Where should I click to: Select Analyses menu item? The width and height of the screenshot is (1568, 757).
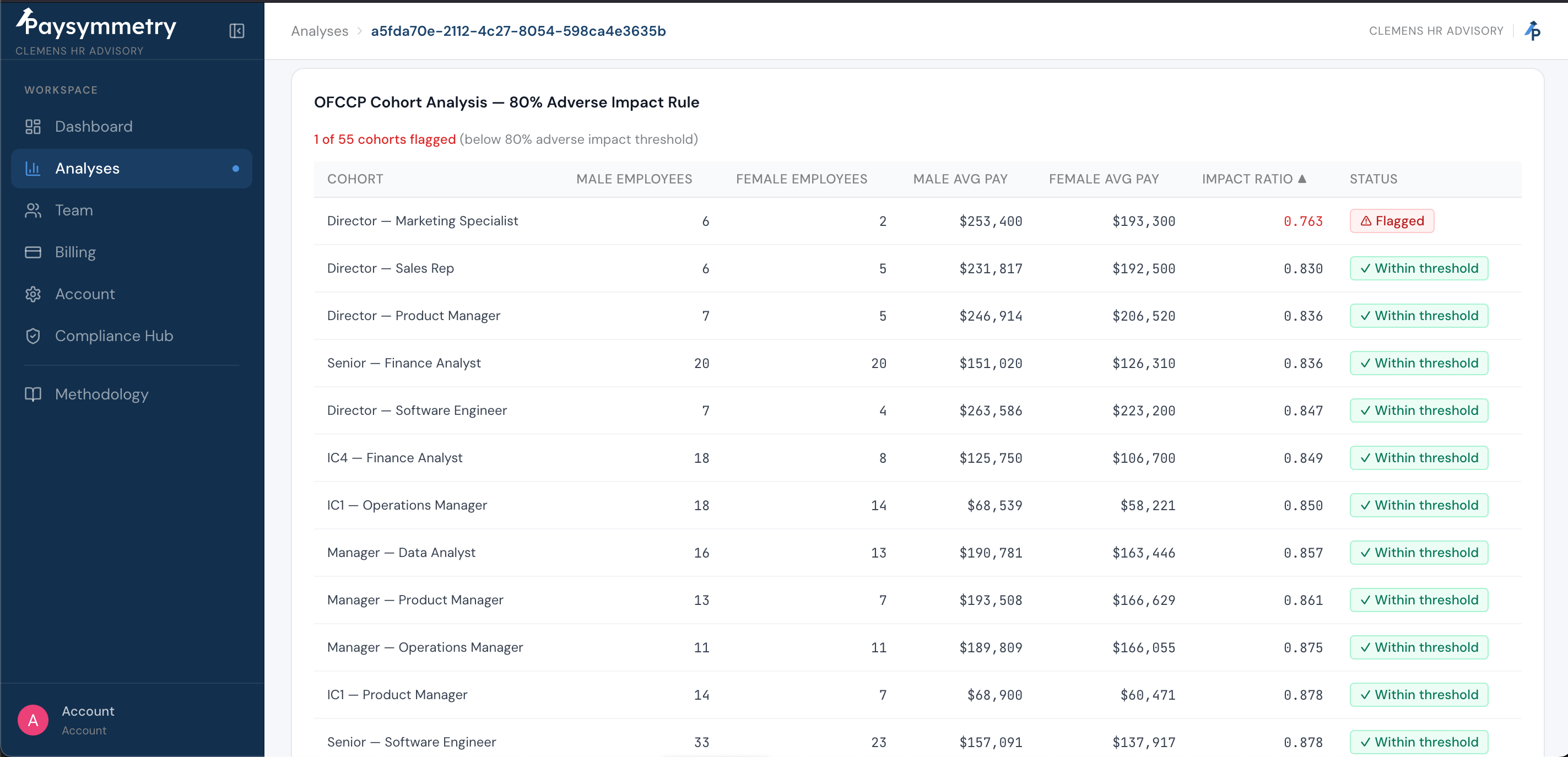point(132,169)
